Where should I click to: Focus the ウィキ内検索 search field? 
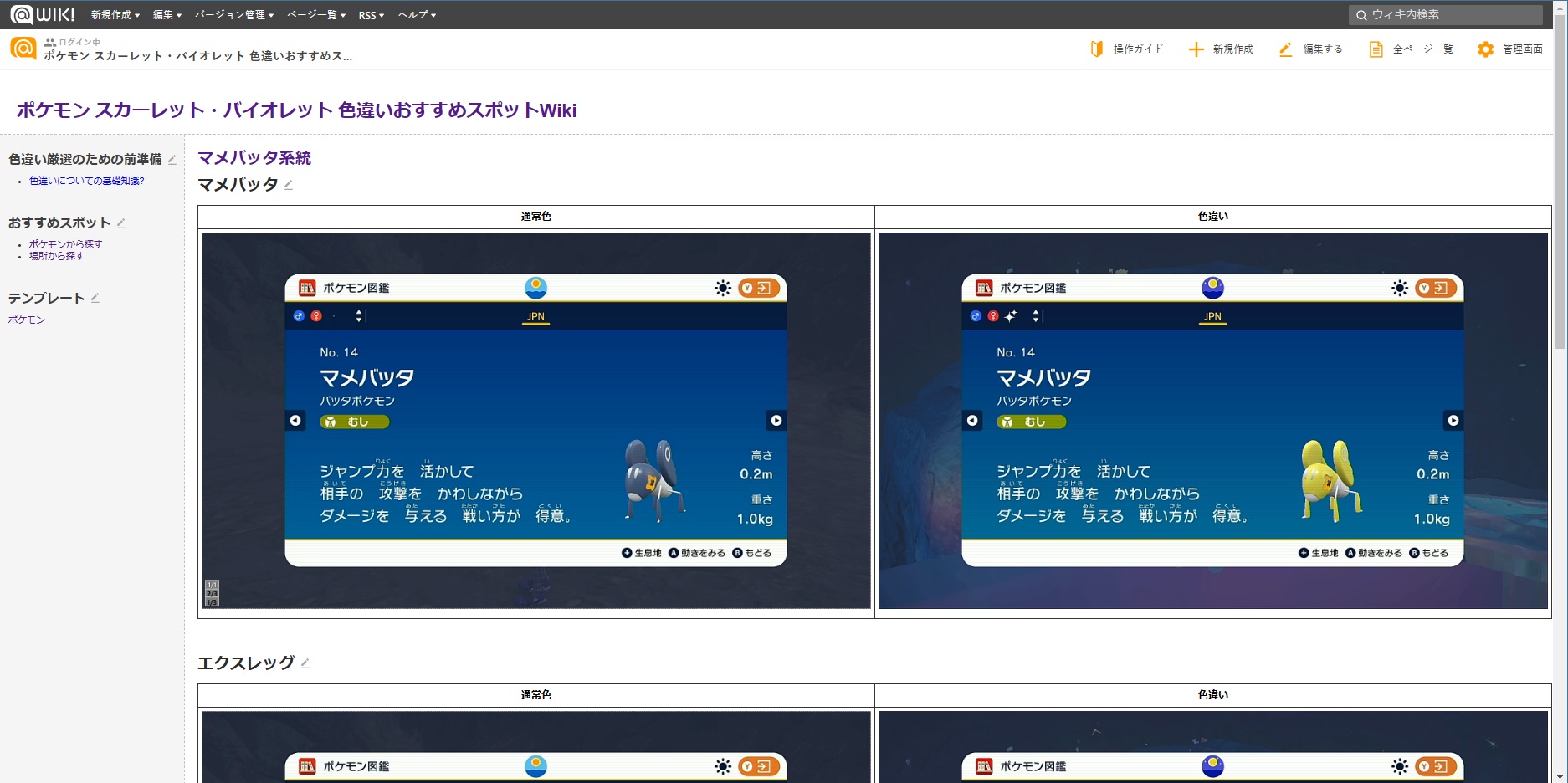[1446, 15]
